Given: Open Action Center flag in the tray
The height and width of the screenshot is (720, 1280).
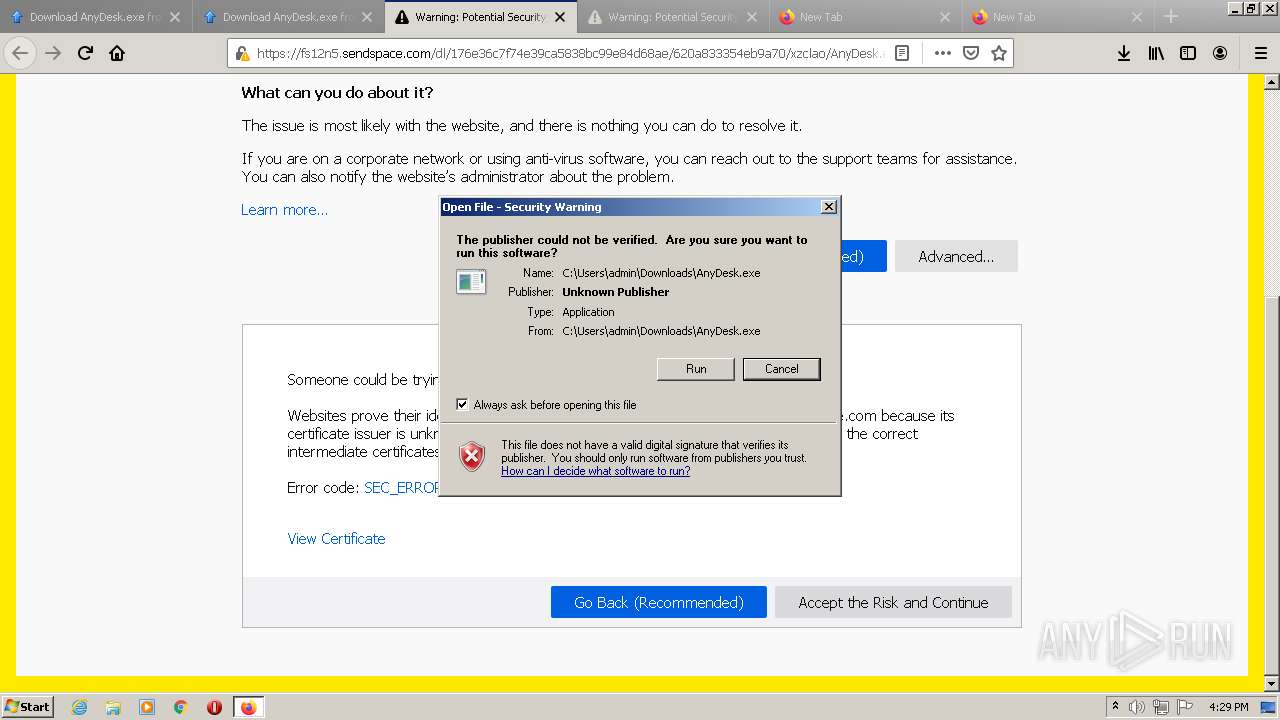Looking at the screenshot, I should pyautogui.click(x=1186, y=707).
